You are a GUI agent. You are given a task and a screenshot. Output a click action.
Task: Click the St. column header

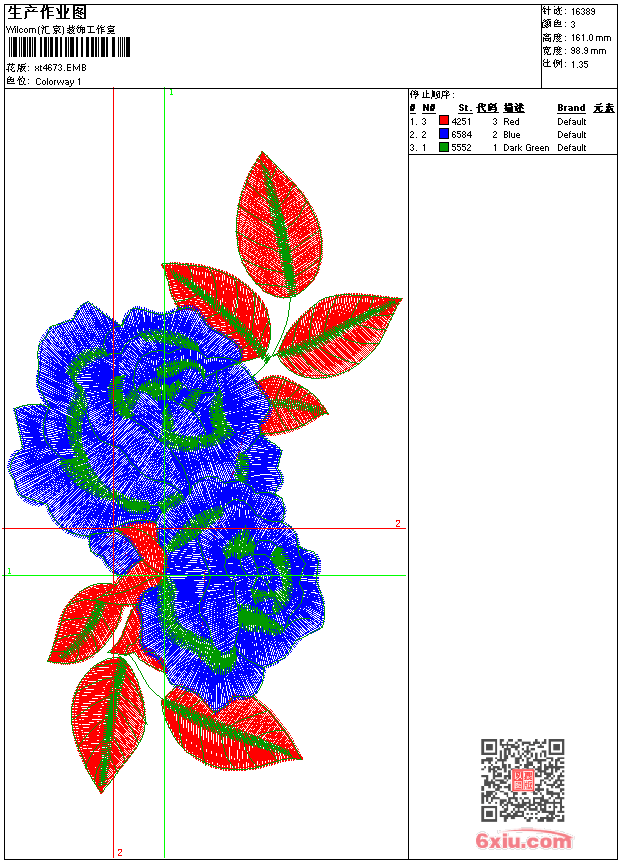(x=465, y=108)
